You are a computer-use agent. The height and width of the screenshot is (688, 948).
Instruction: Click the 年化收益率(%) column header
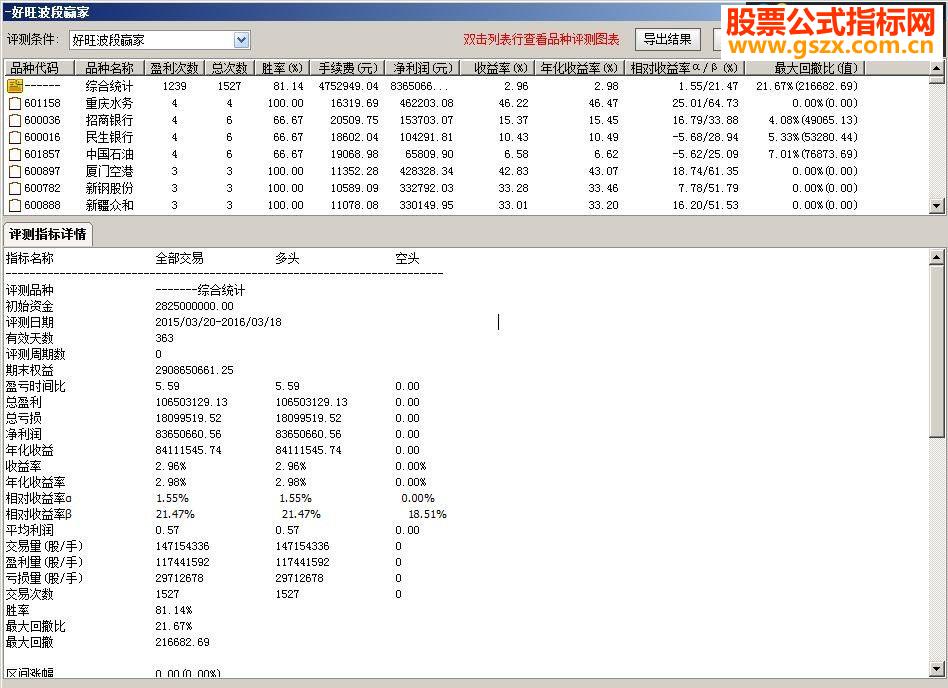579,68
